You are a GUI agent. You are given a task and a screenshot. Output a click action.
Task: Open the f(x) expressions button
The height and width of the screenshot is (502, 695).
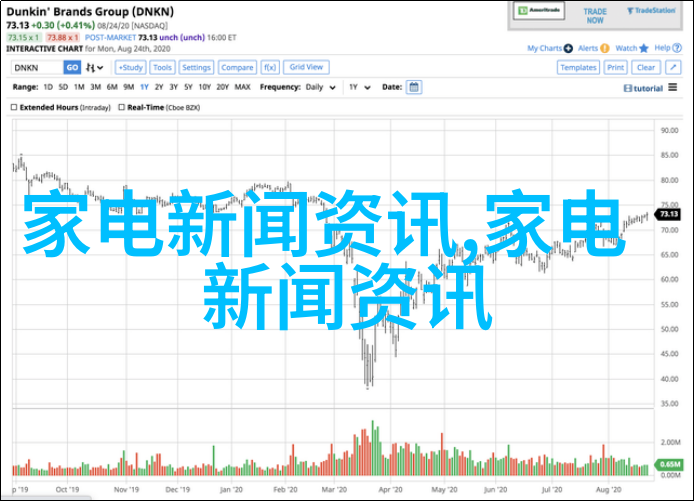pos(269,67)
